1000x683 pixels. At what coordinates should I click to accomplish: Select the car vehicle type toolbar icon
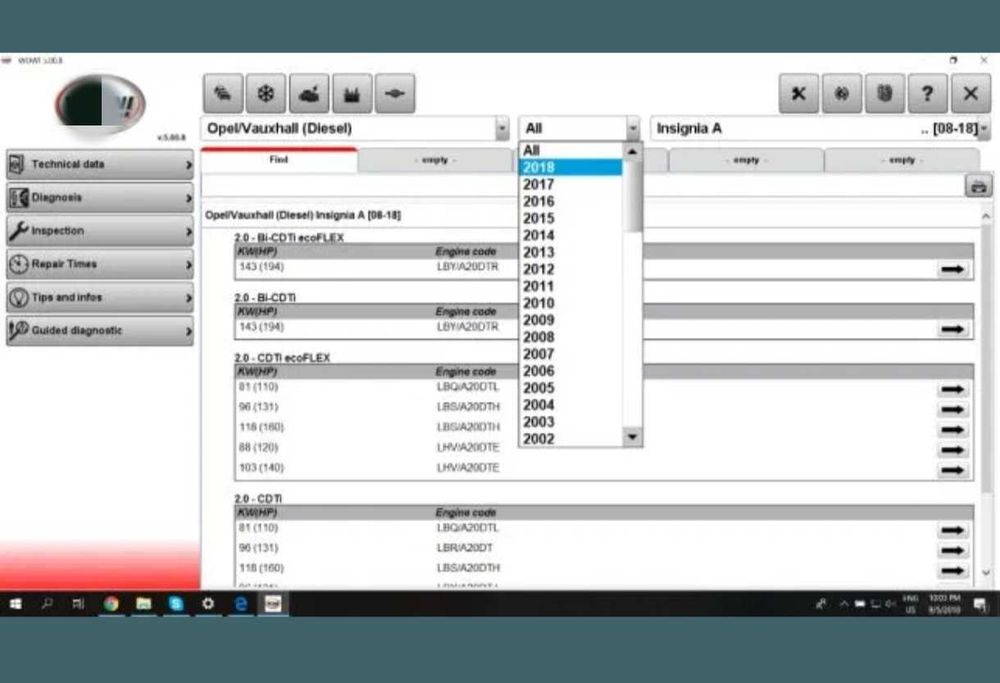[x=223, y=94]
